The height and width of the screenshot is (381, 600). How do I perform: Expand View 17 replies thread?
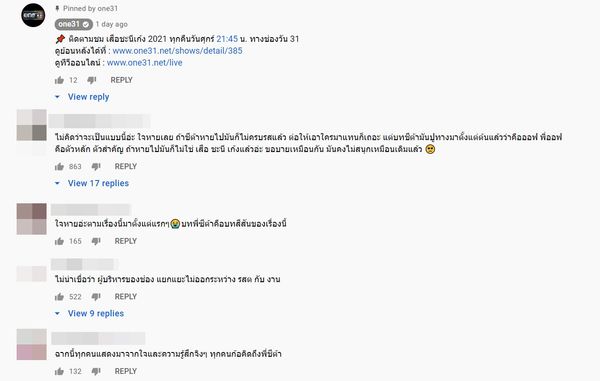[x=92, y=183]
